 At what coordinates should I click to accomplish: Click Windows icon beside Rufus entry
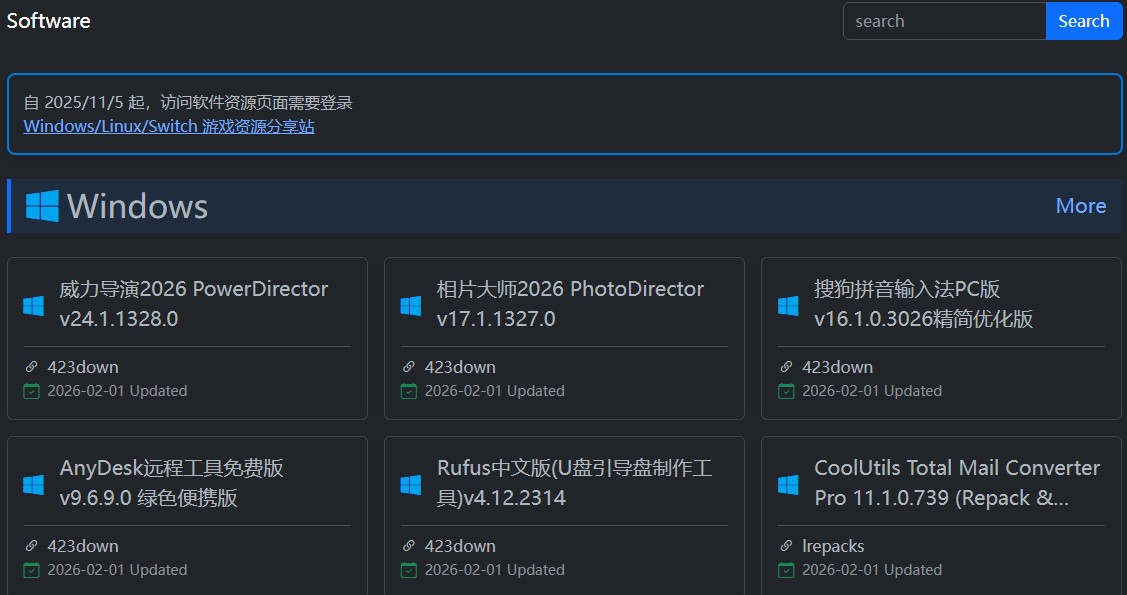pyautogui.click(x=411, y=484)
